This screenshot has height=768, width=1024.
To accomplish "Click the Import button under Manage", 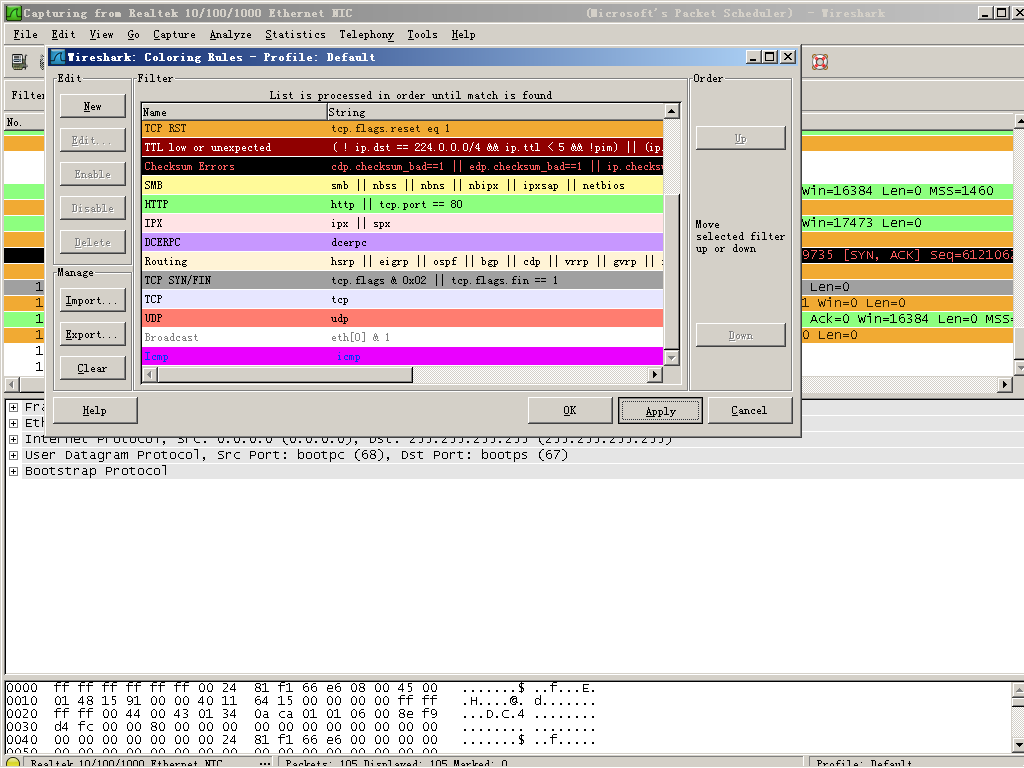I will (93, 300).
